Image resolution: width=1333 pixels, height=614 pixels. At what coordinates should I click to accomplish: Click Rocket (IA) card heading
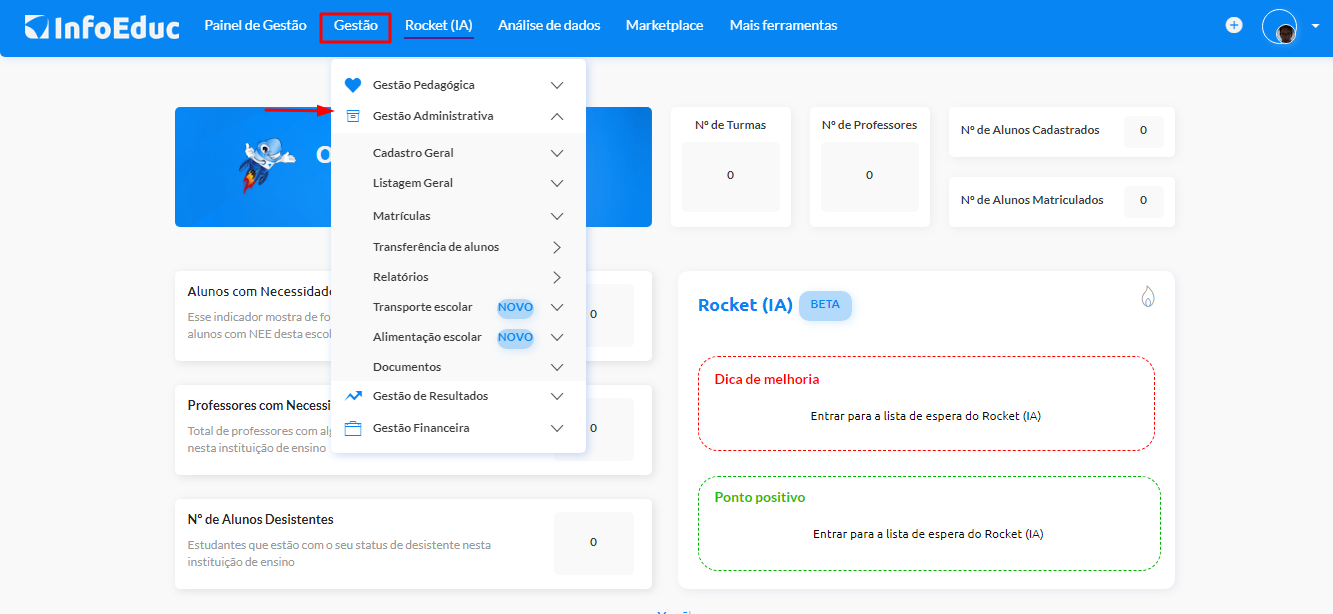(x=745, y=305)
